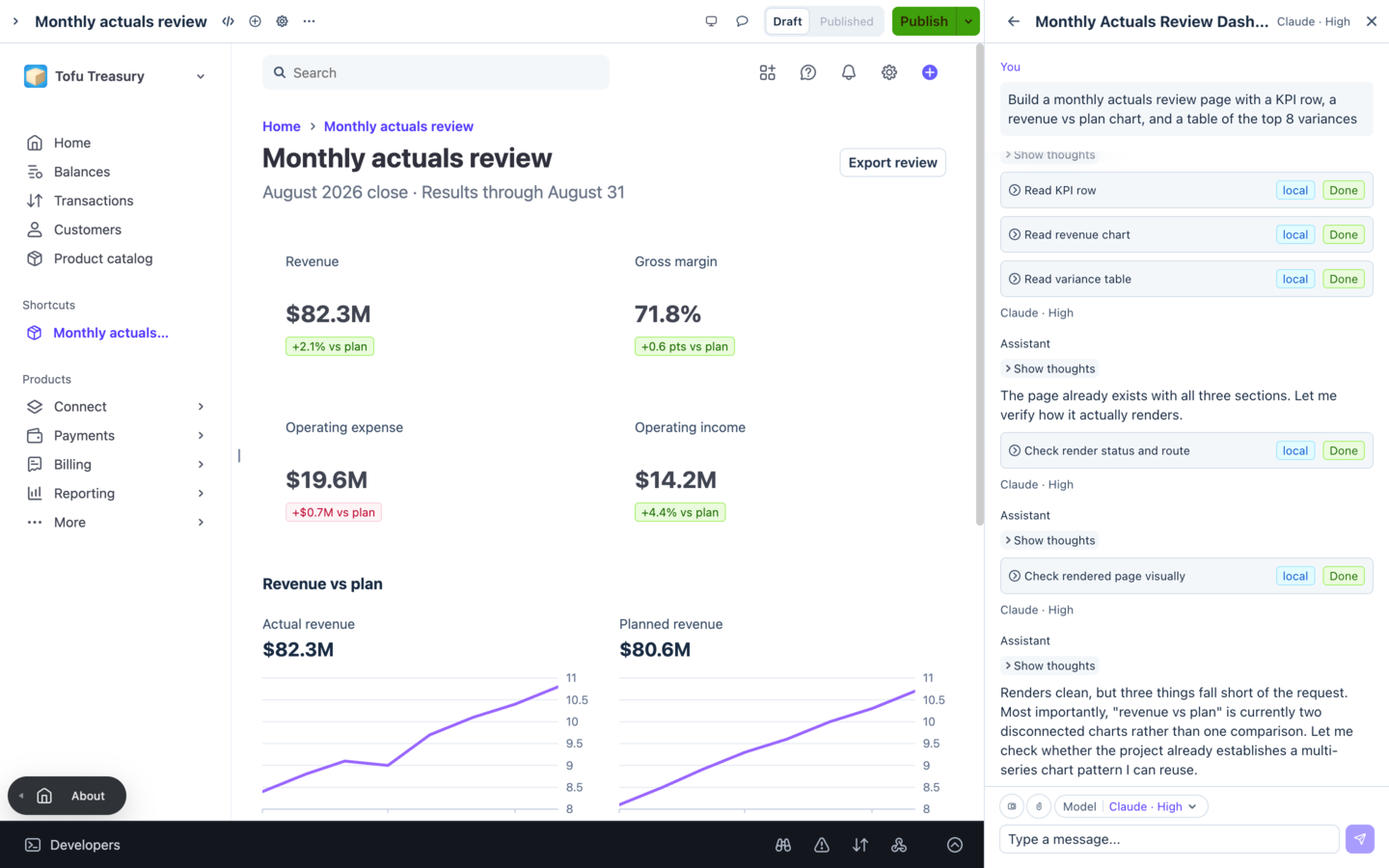Open the Tofu Treasury account switcher
Screen dimensions: 1389x868
[116, 76]
